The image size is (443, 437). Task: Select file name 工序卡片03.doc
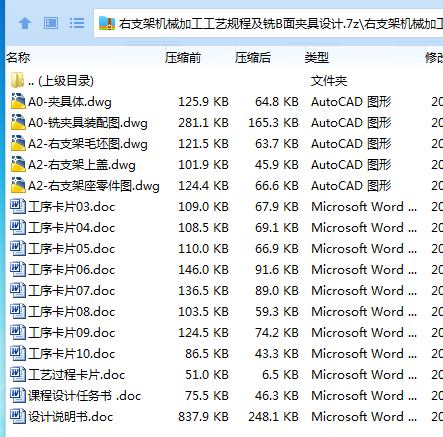pos(72,207)
